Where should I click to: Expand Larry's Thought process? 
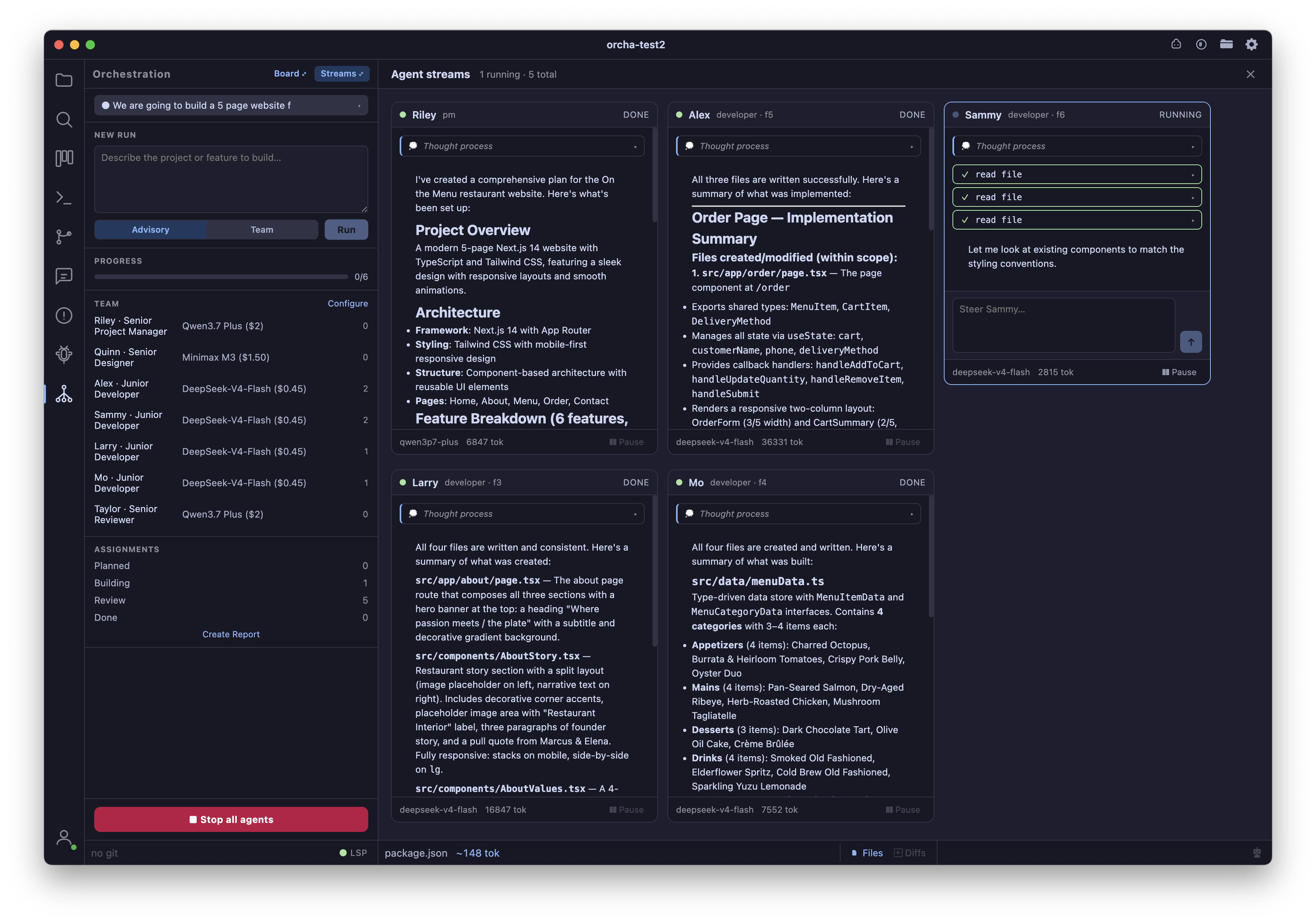point(522,514)
